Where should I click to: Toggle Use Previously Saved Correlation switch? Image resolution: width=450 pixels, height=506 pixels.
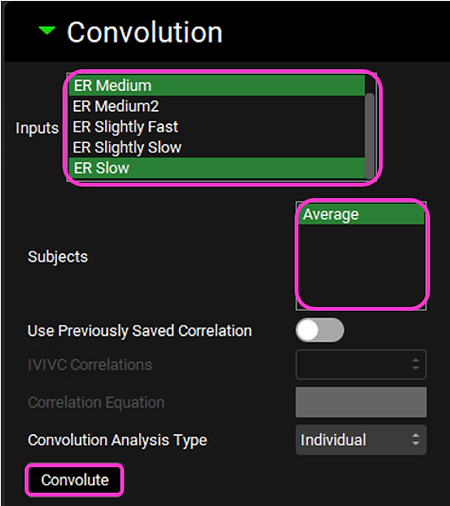click(320, 330)
